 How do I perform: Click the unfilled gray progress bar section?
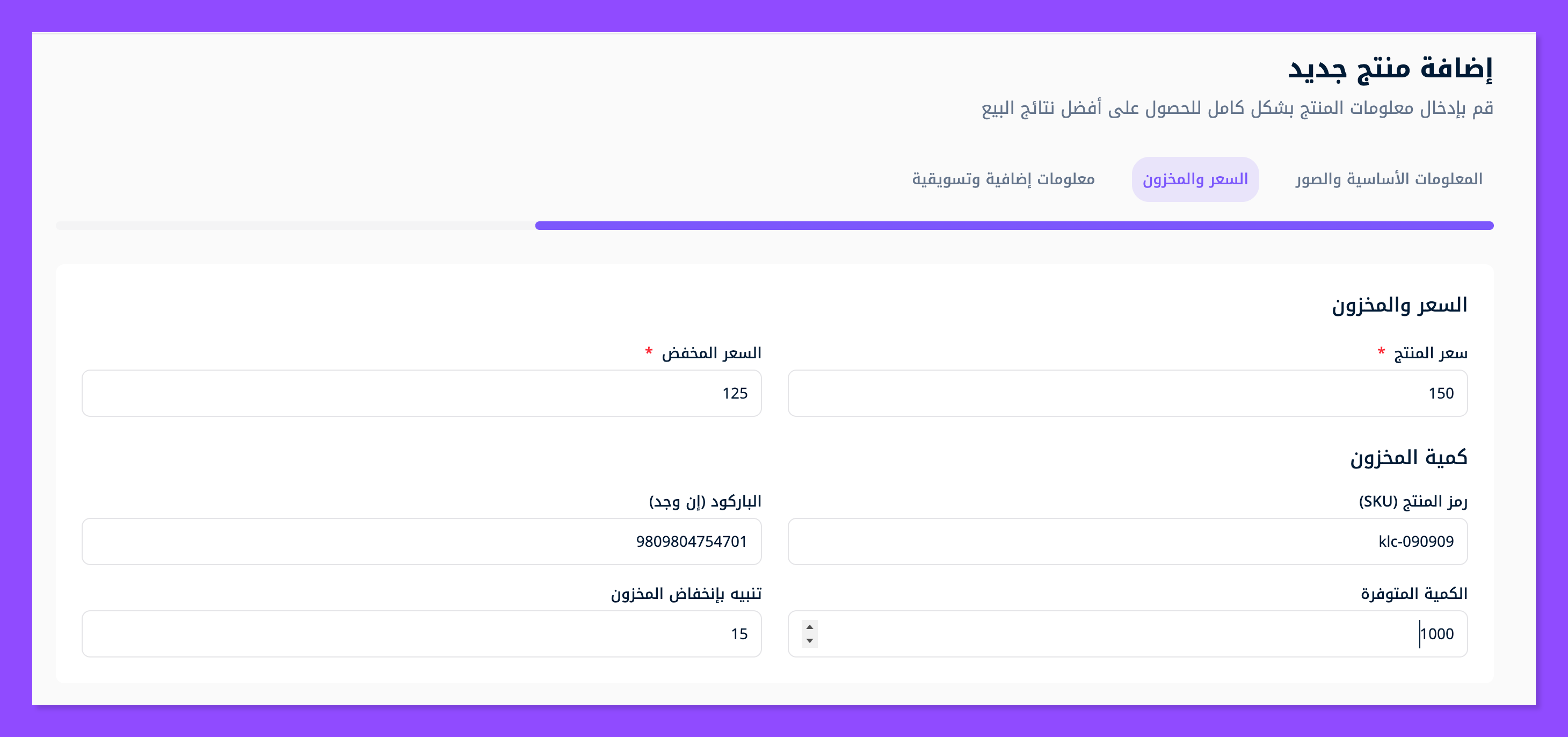pyautogui.click(x=295, y=226)
